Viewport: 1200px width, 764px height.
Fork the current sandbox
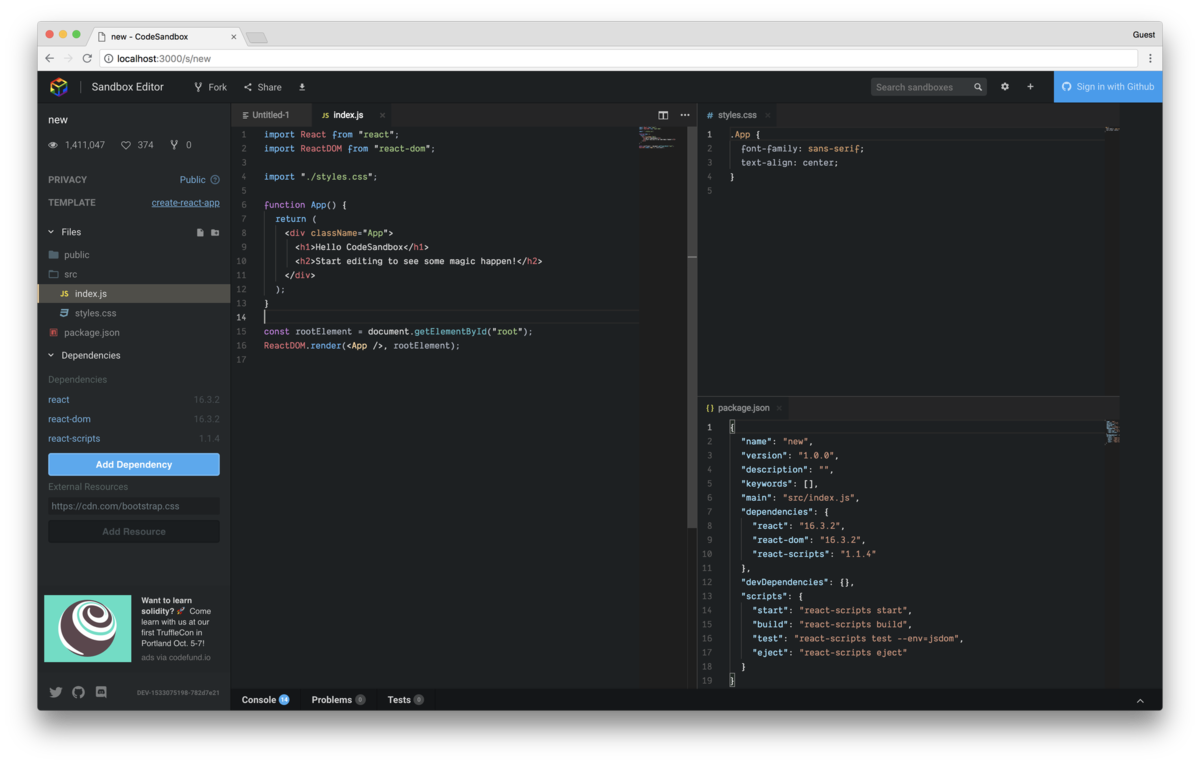(209, 87)
